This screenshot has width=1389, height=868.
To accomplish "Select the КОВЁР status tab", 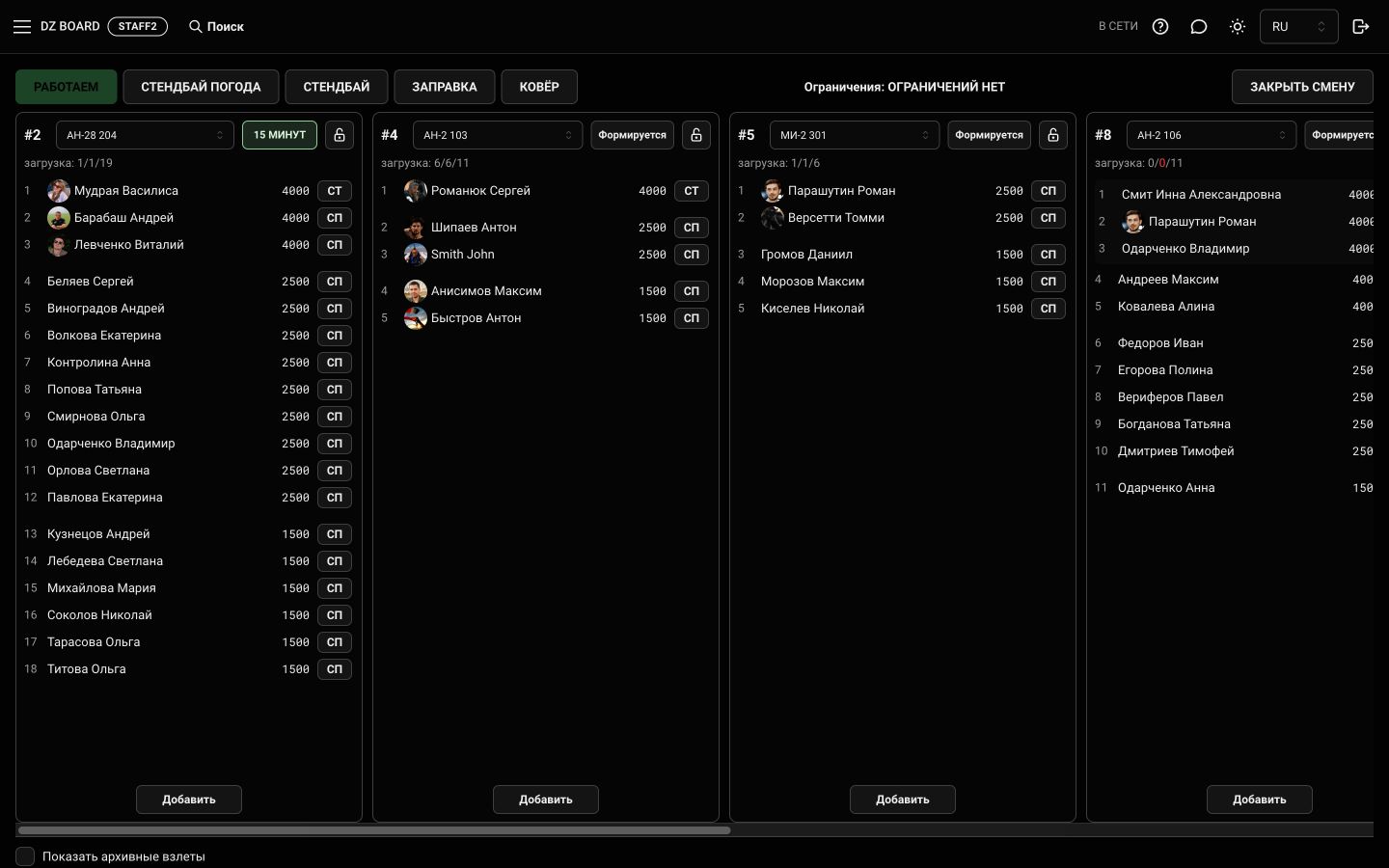I will tap(539, 87).
